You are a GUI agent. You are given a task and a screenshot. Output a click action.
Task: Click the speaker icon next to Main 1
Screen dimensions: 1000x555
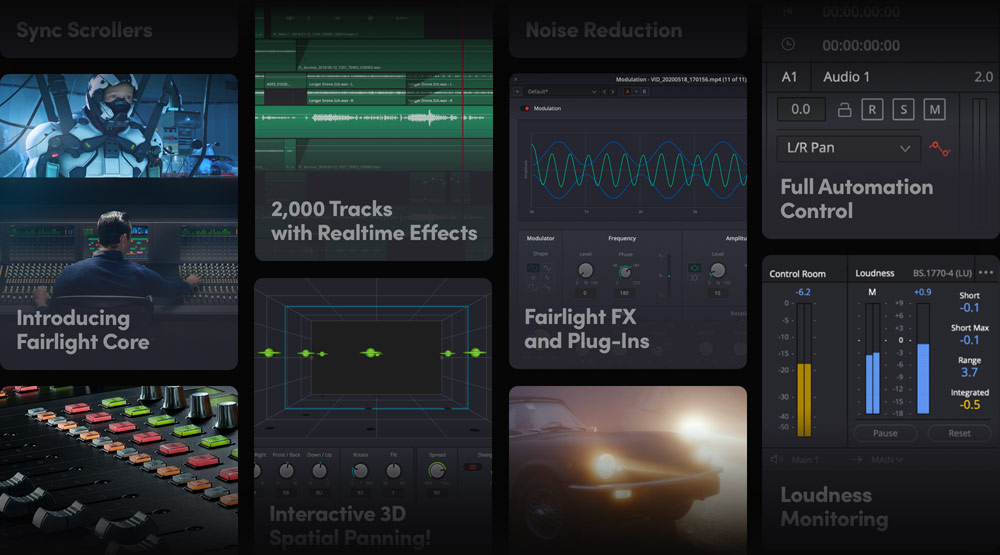[775, 460]
